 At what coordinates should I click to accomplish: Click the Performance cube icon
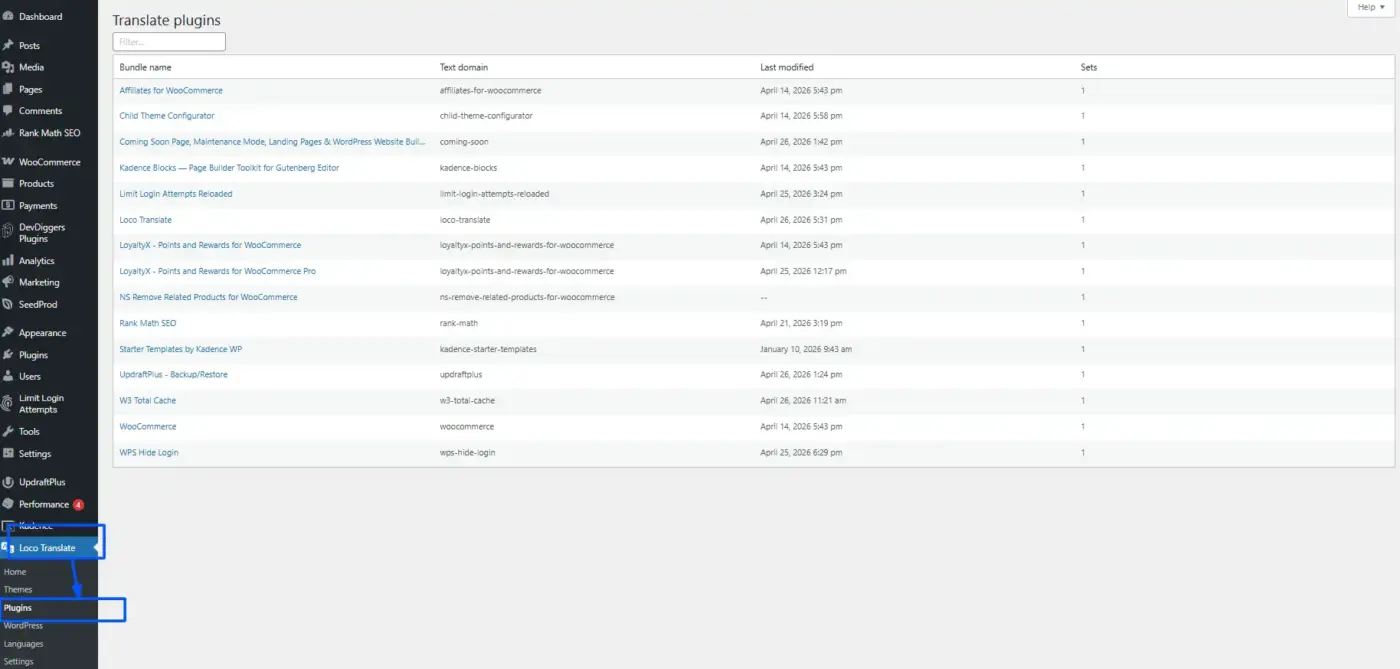8,504
